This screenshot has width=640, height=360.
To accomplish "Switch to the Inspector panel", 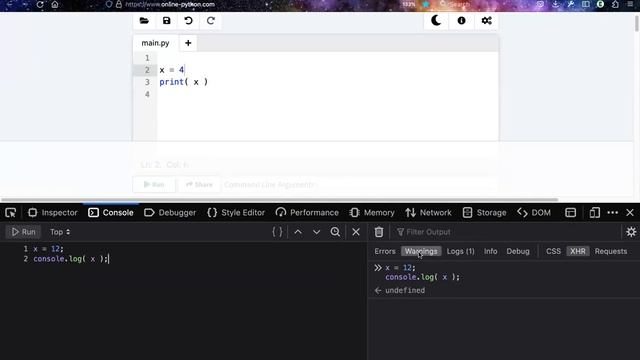I will pos(53,213).
